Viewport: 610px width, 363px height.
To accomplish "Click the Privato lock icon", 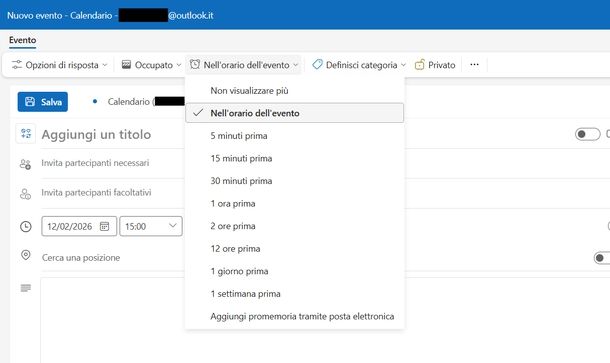I will (x=419, y=65).
